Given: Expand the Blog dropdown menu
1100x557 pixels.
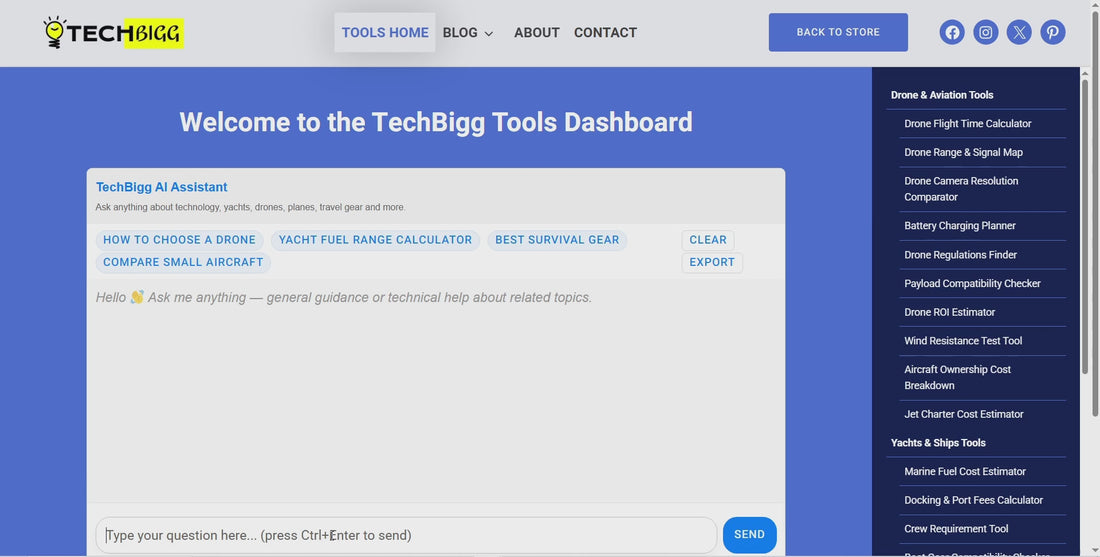Looking at the screenshot, I should (x=468, y=33).
